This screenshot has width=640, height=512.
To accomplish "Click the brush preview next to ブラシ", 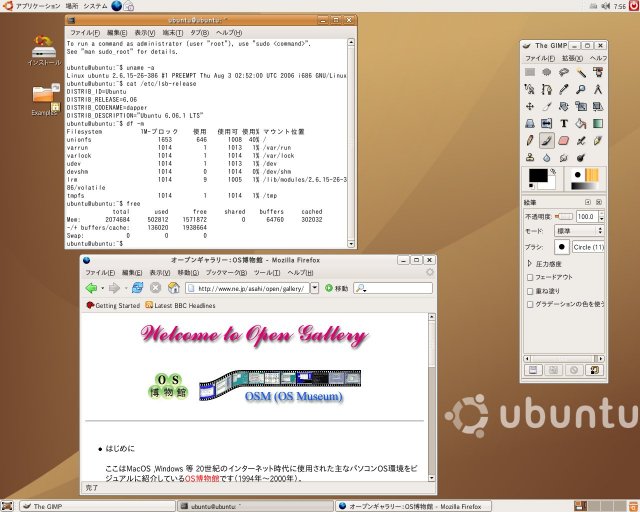I will [x=562, y=247].
